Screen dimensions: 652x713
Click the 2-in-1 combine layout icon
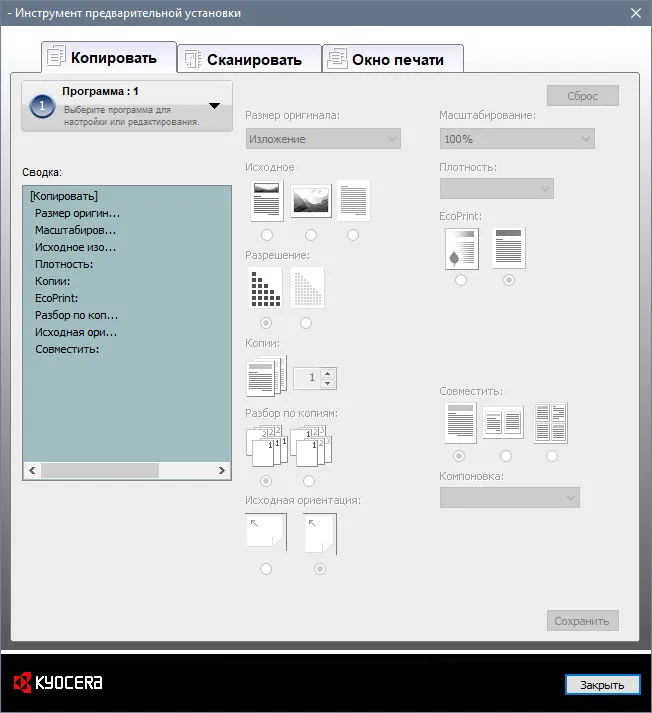point(503,422)
